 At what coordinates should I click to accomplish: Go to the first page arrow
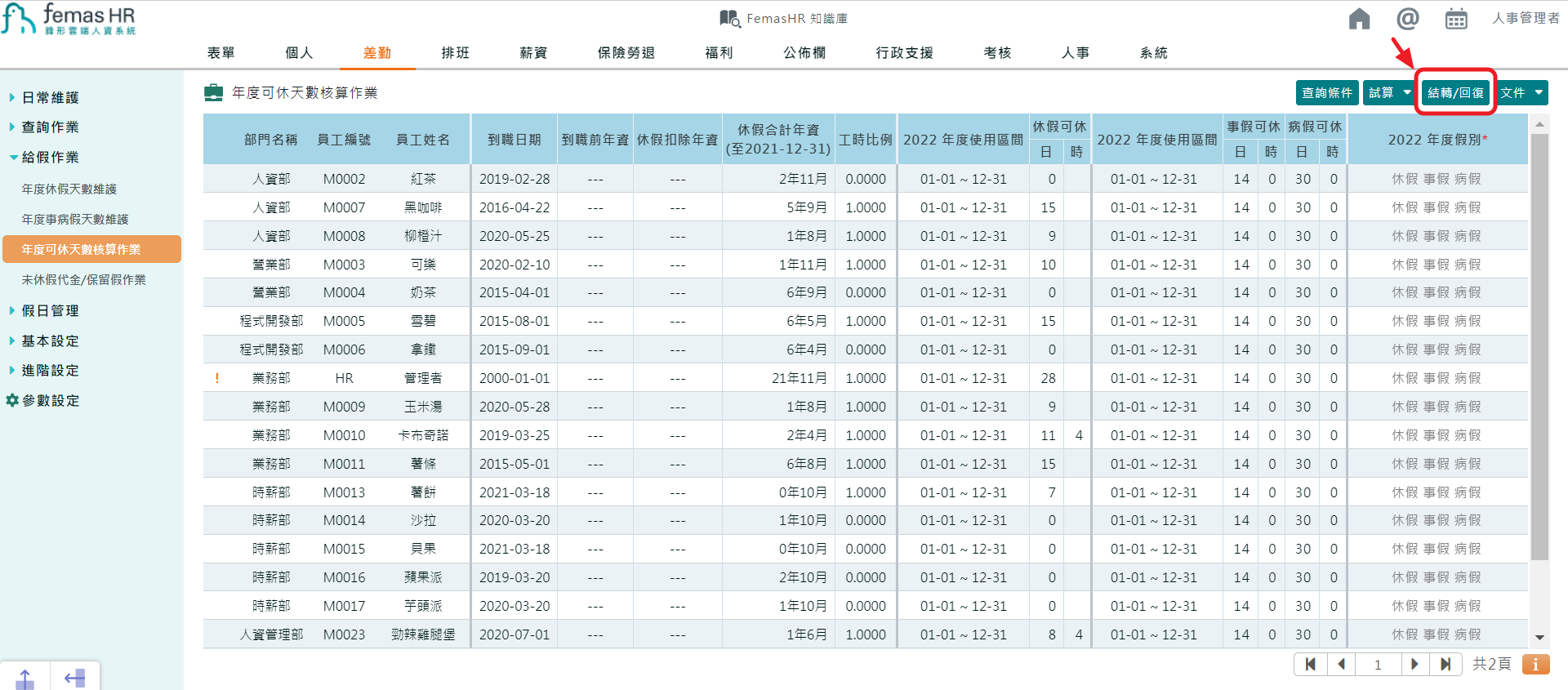click(1311, 664)
